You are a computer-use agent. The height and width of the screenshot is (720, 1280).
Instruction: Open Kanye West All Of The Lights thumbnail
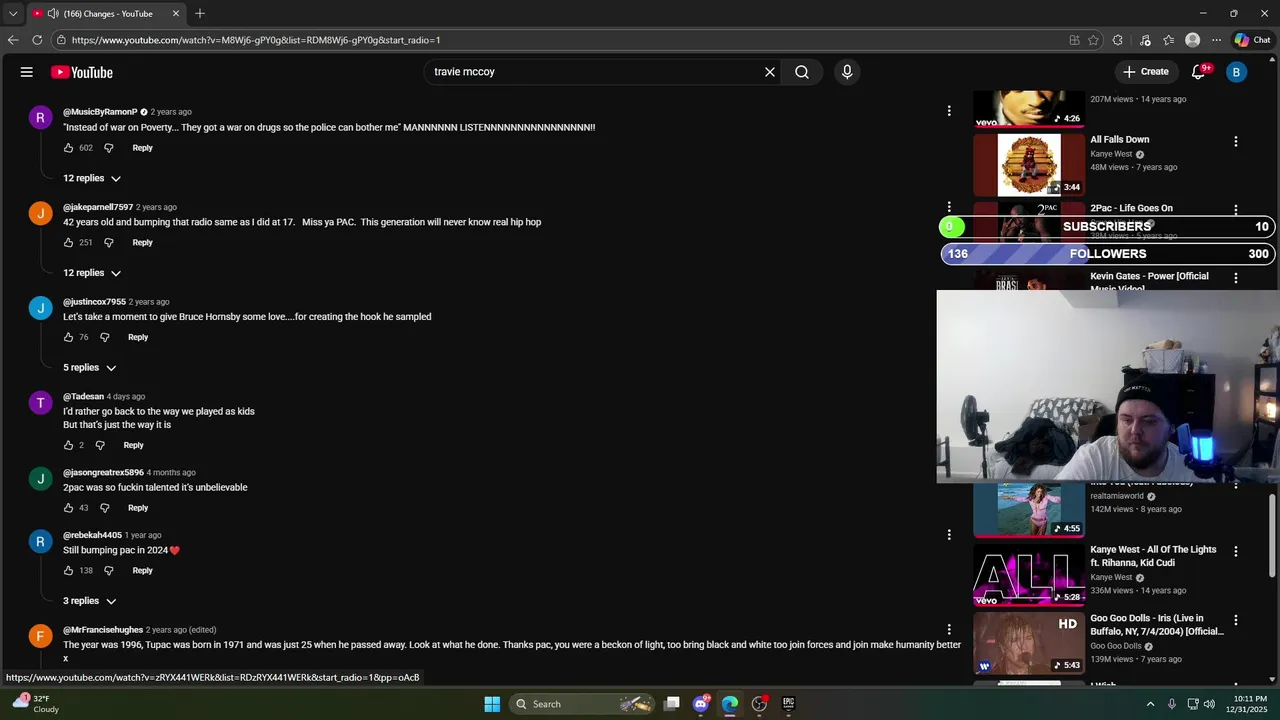coord(1029,575)
